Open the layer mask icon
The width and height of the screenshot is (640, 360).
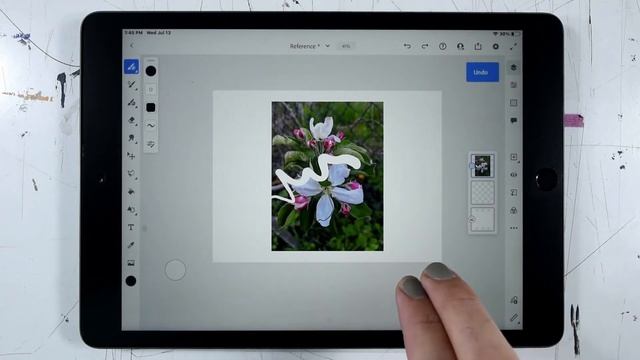514,192
